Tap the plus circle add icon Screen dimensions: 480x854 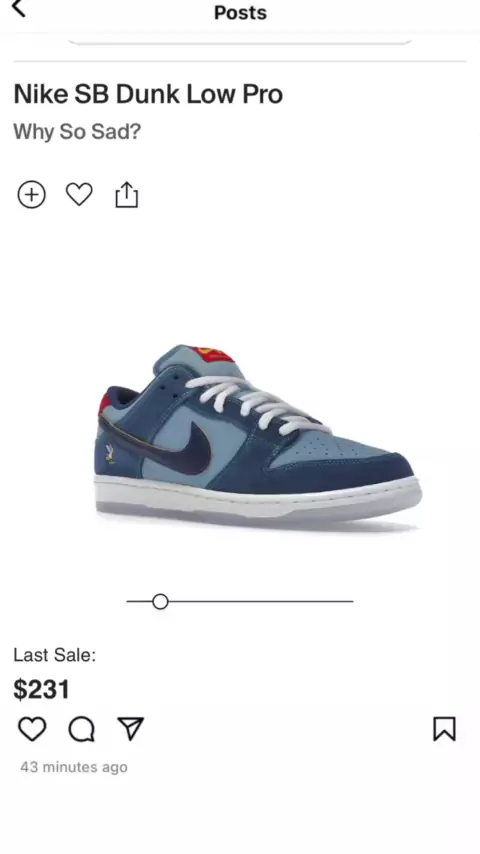32,195
